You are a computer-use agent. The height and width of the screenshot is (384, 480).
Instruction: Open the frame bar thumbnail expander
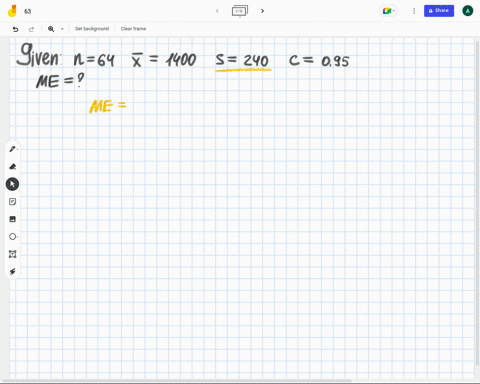pos(240,11)
